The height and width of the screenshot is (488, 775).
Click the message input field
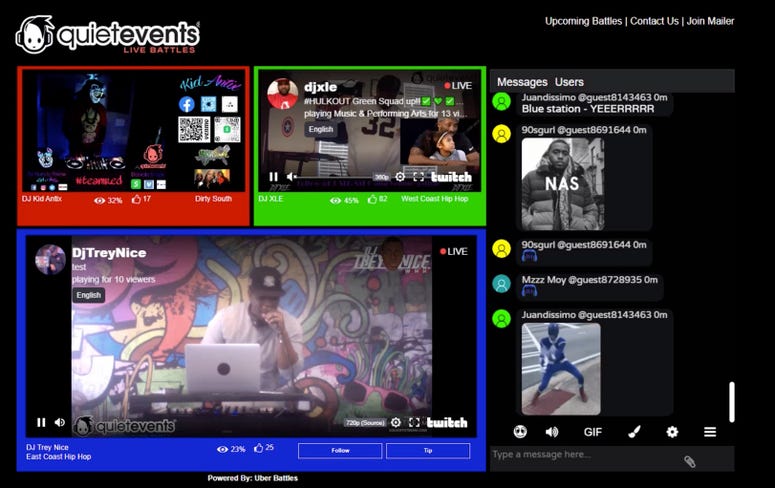pyautogui.click(x=580, y=455)
